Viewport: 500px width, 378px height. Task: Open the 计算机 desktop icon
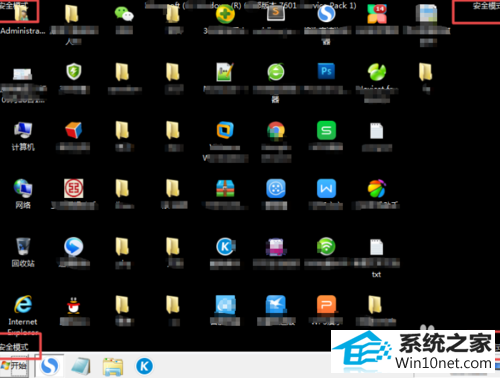click(x=23, y=130)
